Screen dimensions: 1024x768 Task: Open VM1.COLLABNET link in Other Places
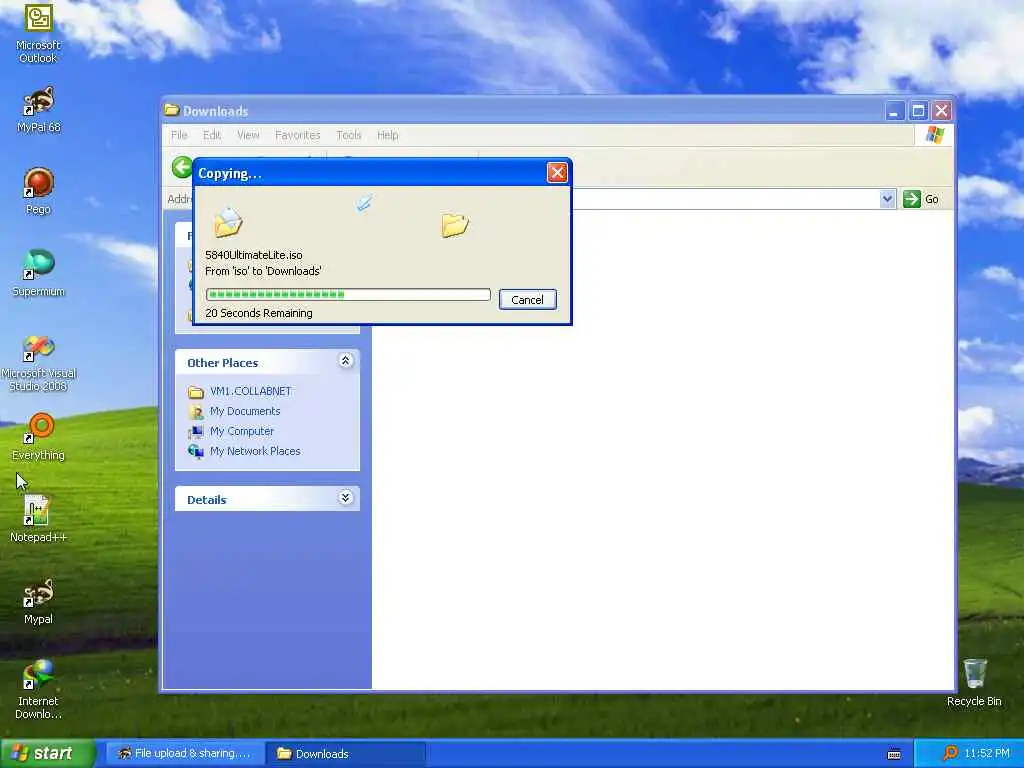[x=251, y=391]
